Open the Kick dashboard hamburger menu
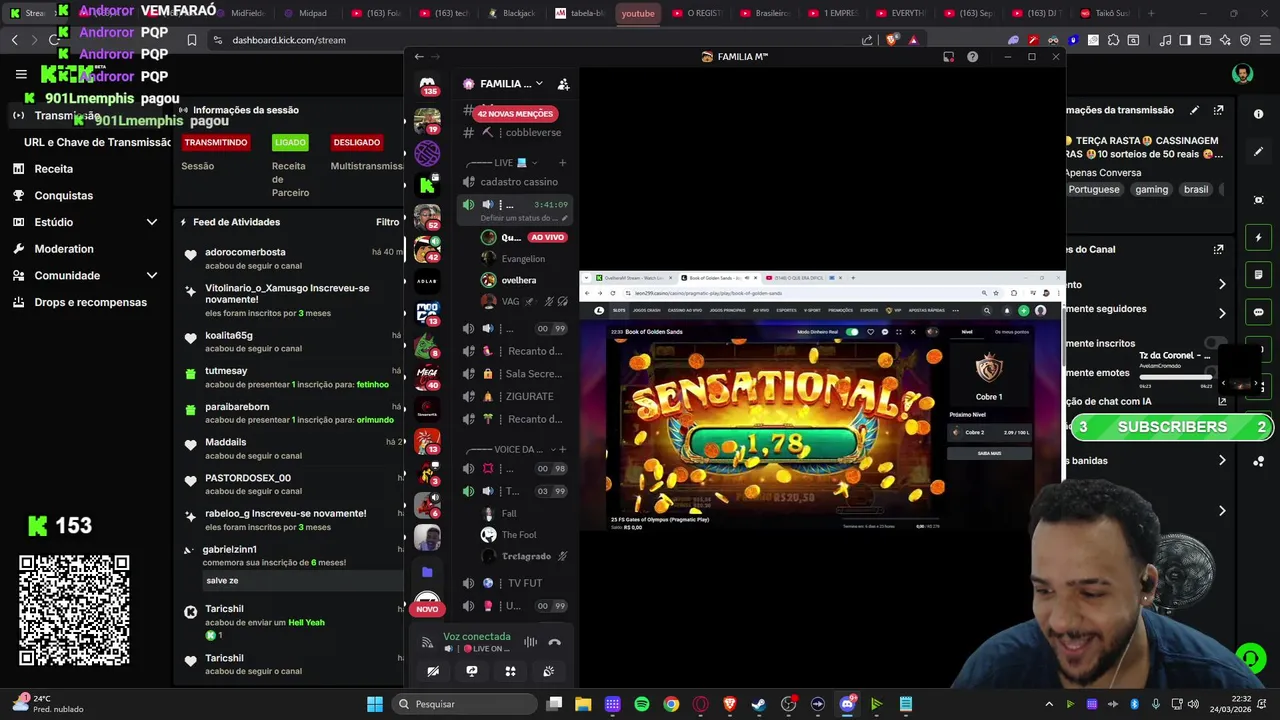Screen dimensions: 1280x720 click(20, 74)
